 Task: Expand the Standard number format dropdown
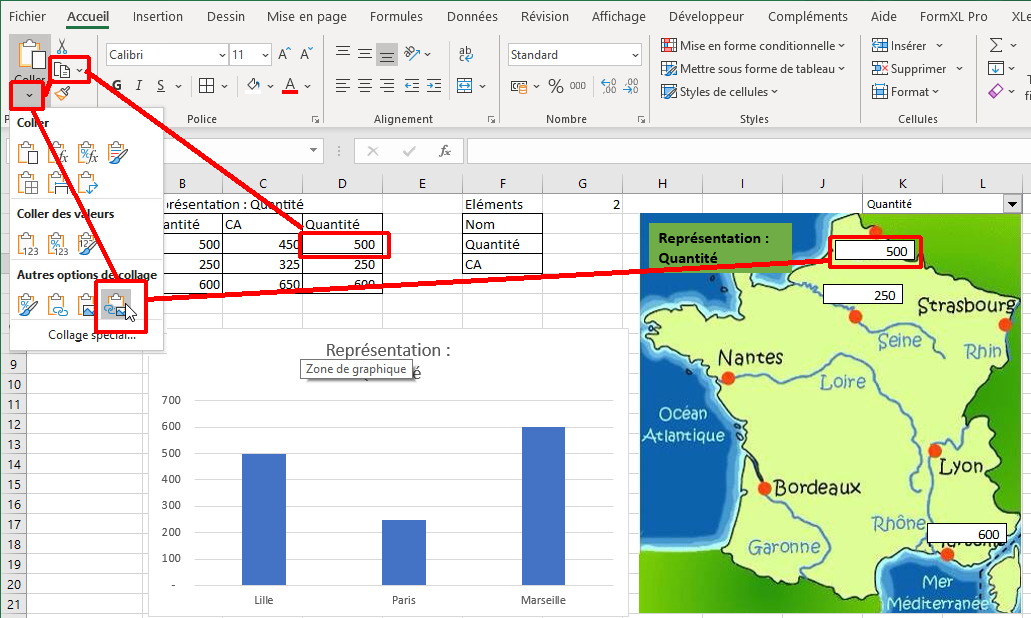634,55
